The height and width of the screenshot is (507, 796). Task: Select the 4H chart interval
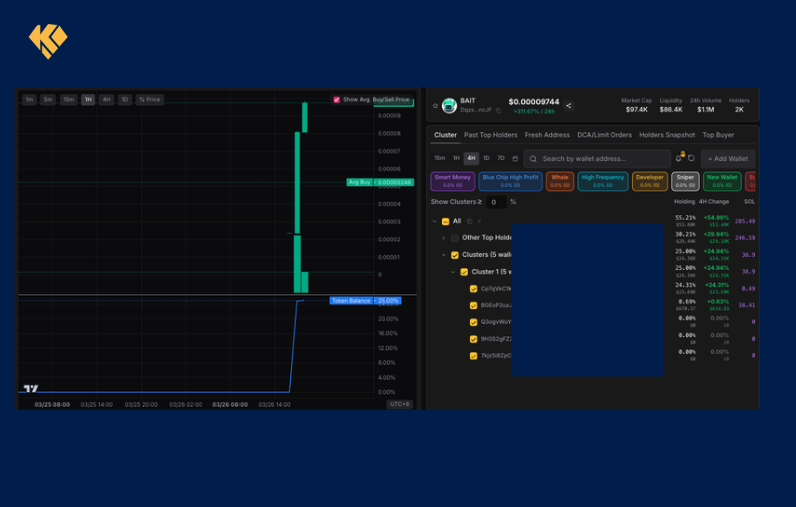point(107,99)
